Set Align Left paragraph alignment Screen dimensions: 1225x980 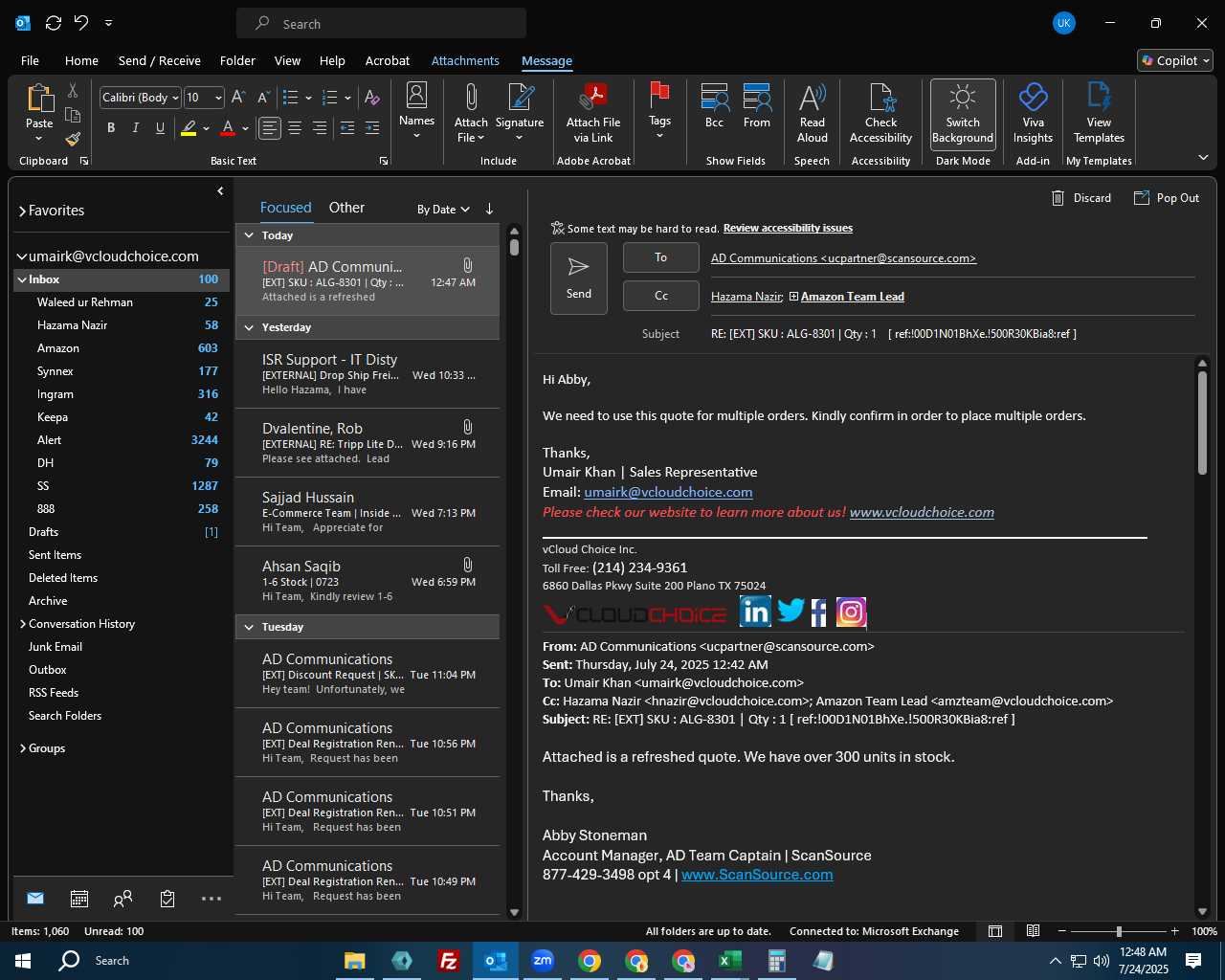(x=270, y=128)
